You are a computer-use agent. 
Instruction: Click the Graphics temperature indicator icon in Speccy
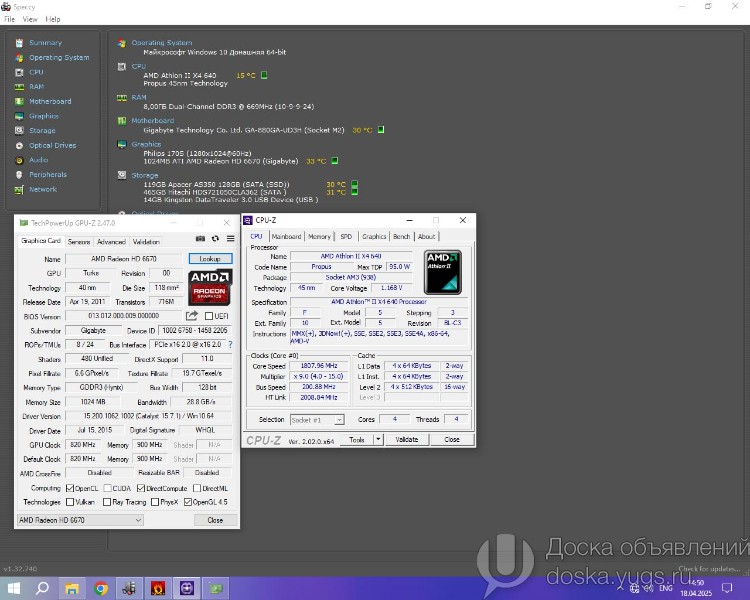click(x=335, y=161)
